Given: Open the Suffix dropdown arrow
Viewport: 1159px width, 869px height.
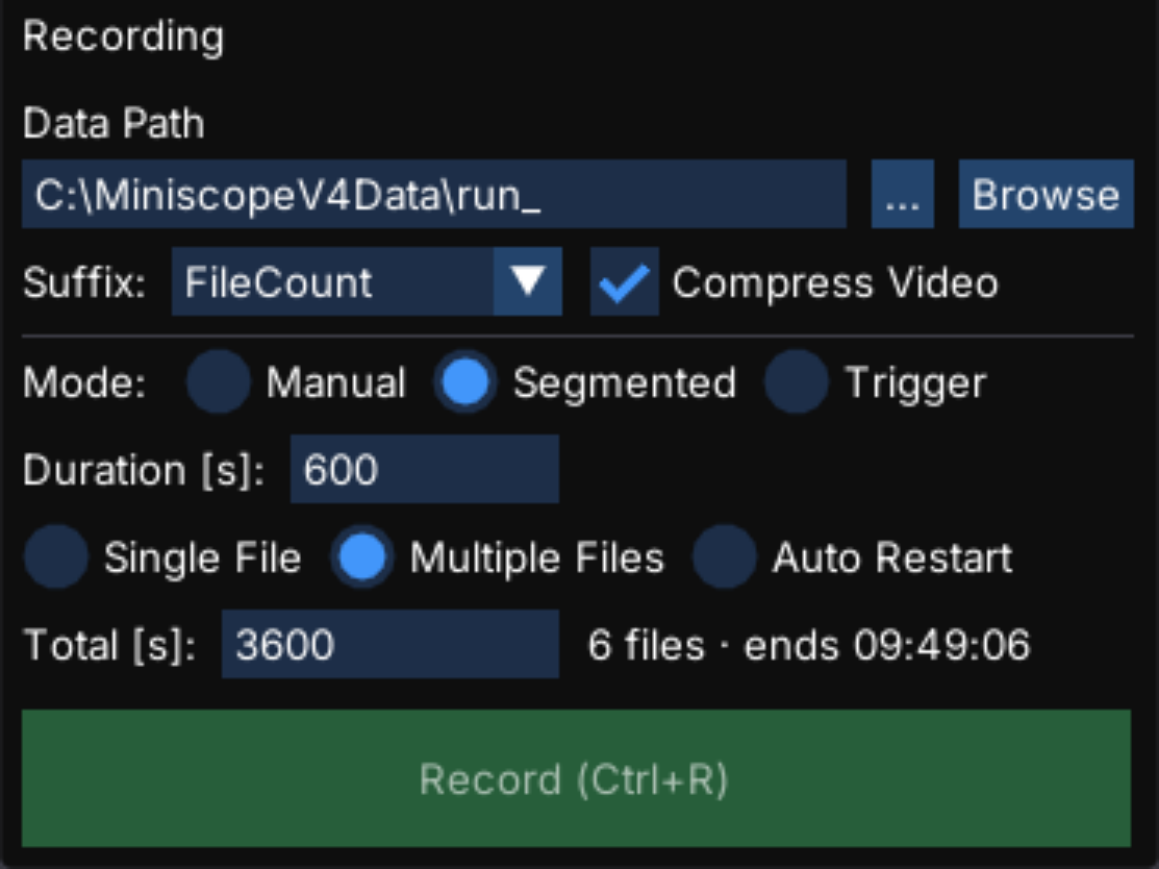Looking at the screenshot, I should coord(528,282).
